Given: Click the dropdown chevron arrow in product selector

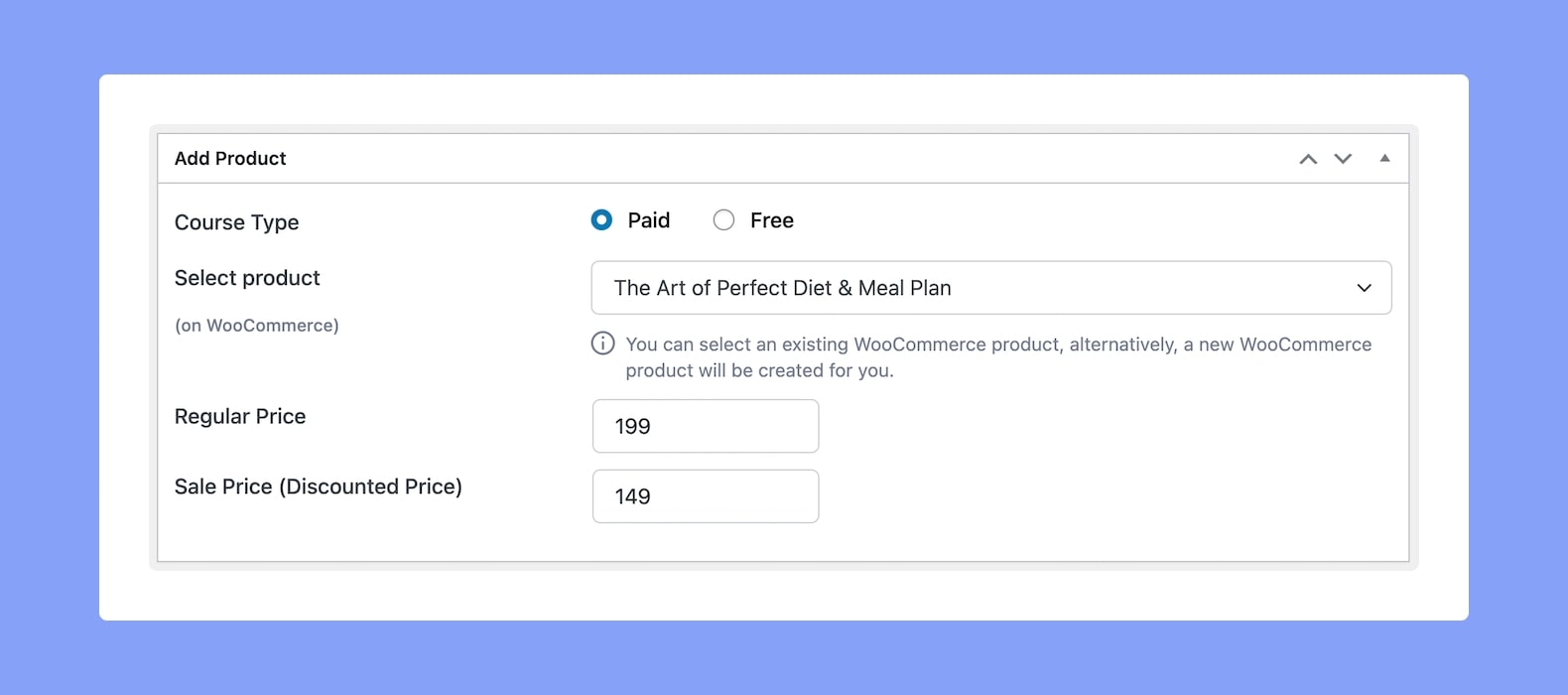Looking at the screenshot, I should click(1365, 288).
